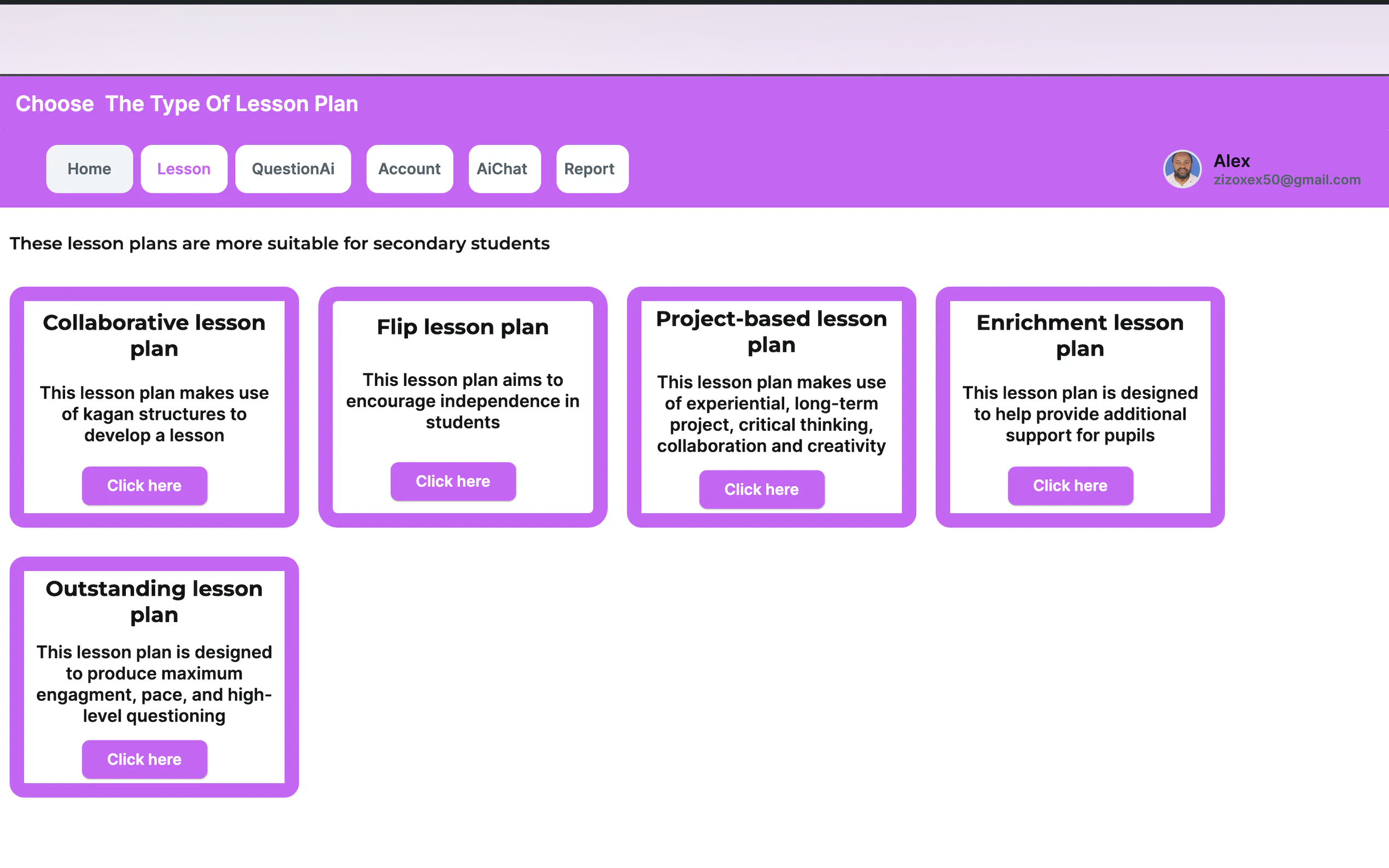The image size is (1389, 868).
Task: Click here under Collaborative lesson plan
Action: point(144,486)
